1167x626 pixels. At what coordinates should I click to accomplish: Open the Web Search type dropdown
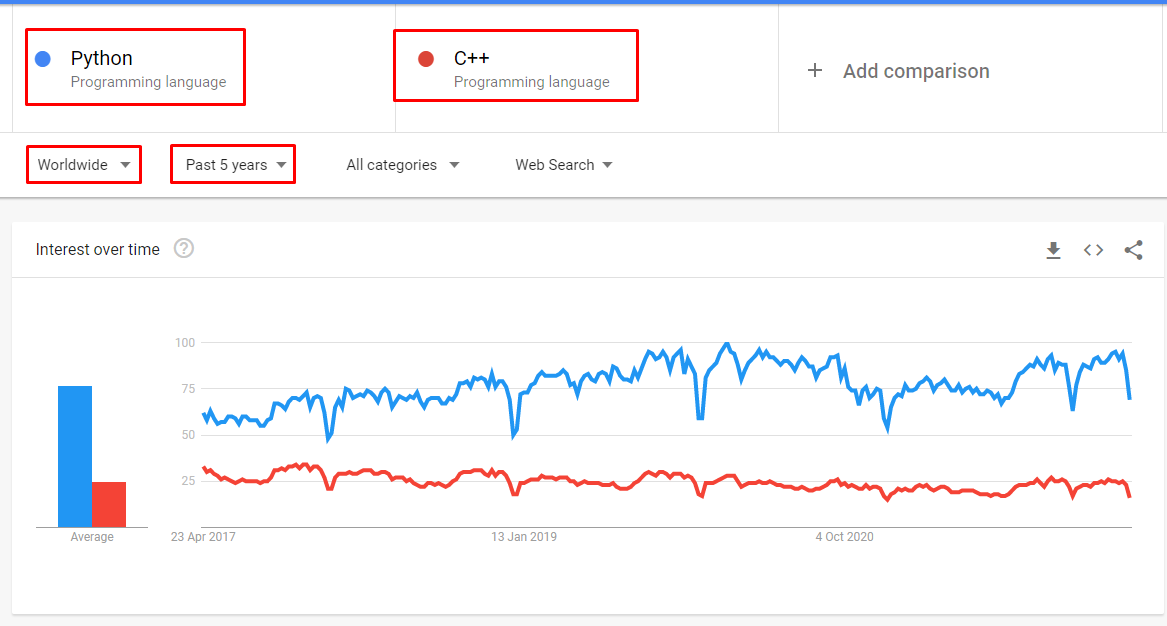(563, 164)
